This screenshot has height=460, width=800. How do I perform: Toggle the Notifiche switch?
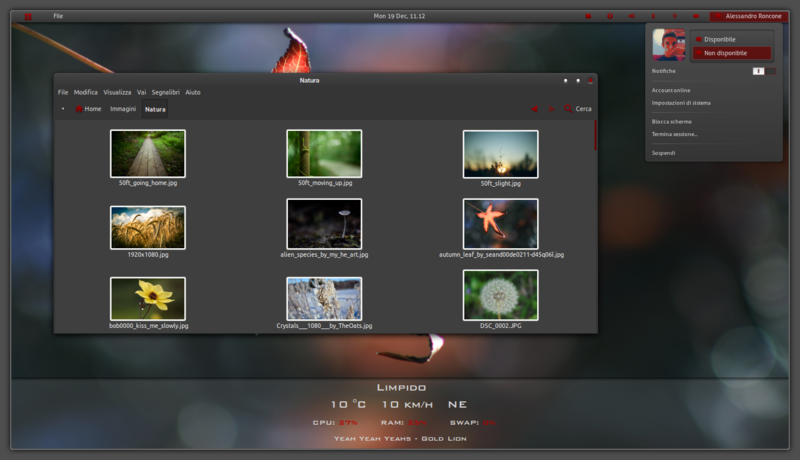[764, 71]
